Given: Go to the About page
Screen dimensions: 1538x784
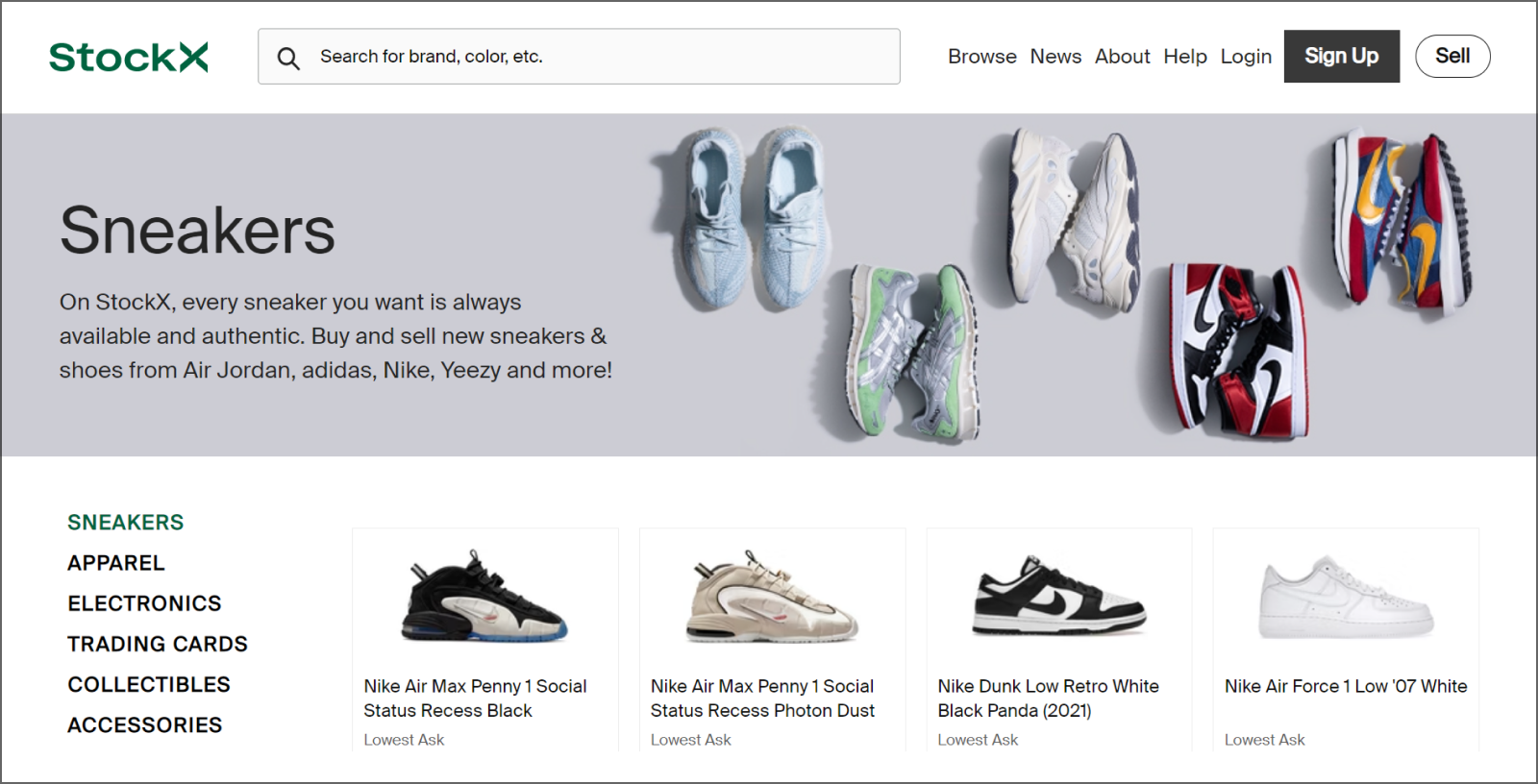Looking at the screenshot, I should [x=1122, y=57].
